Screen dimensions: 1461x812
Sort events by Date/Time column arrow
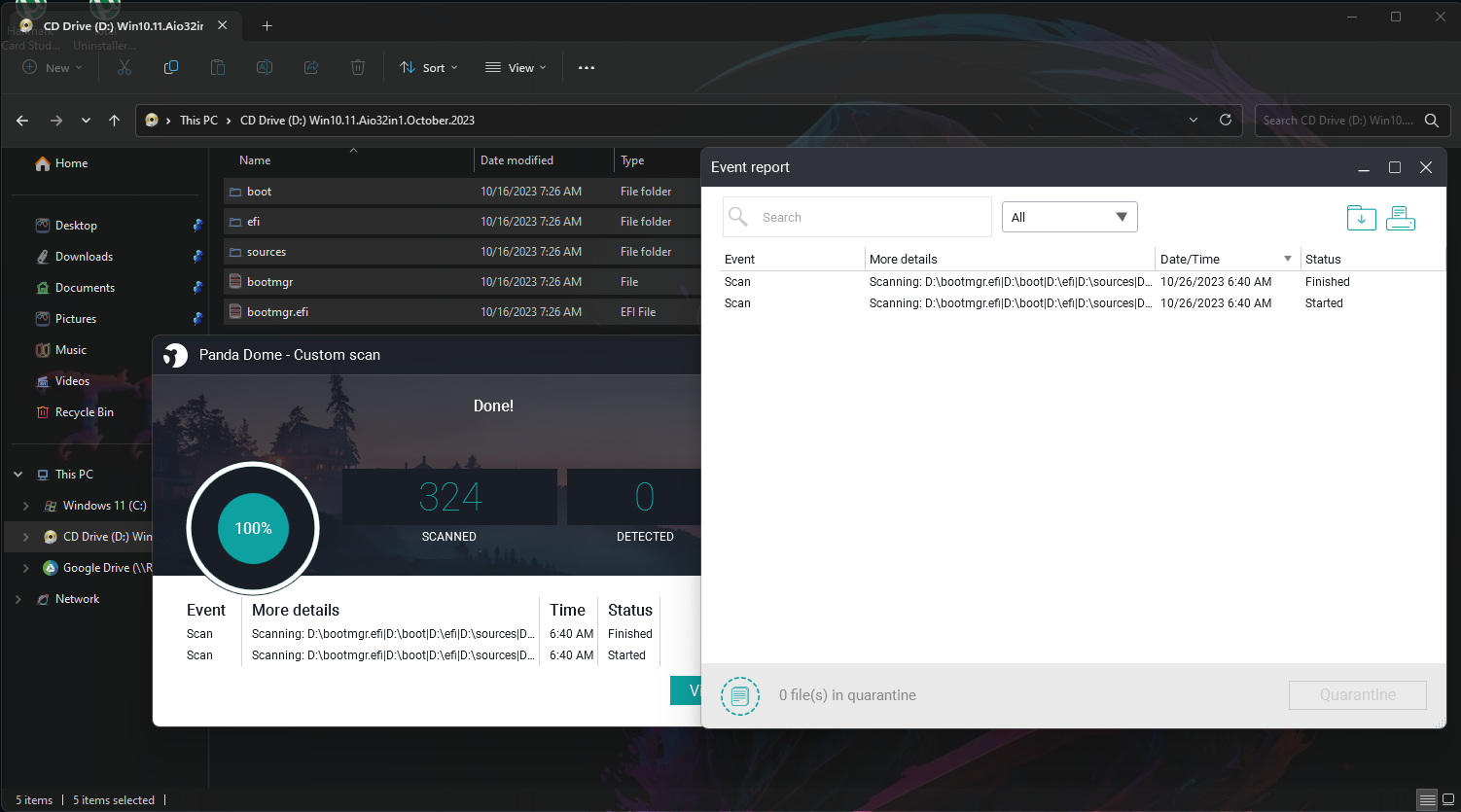(1288, 259)
